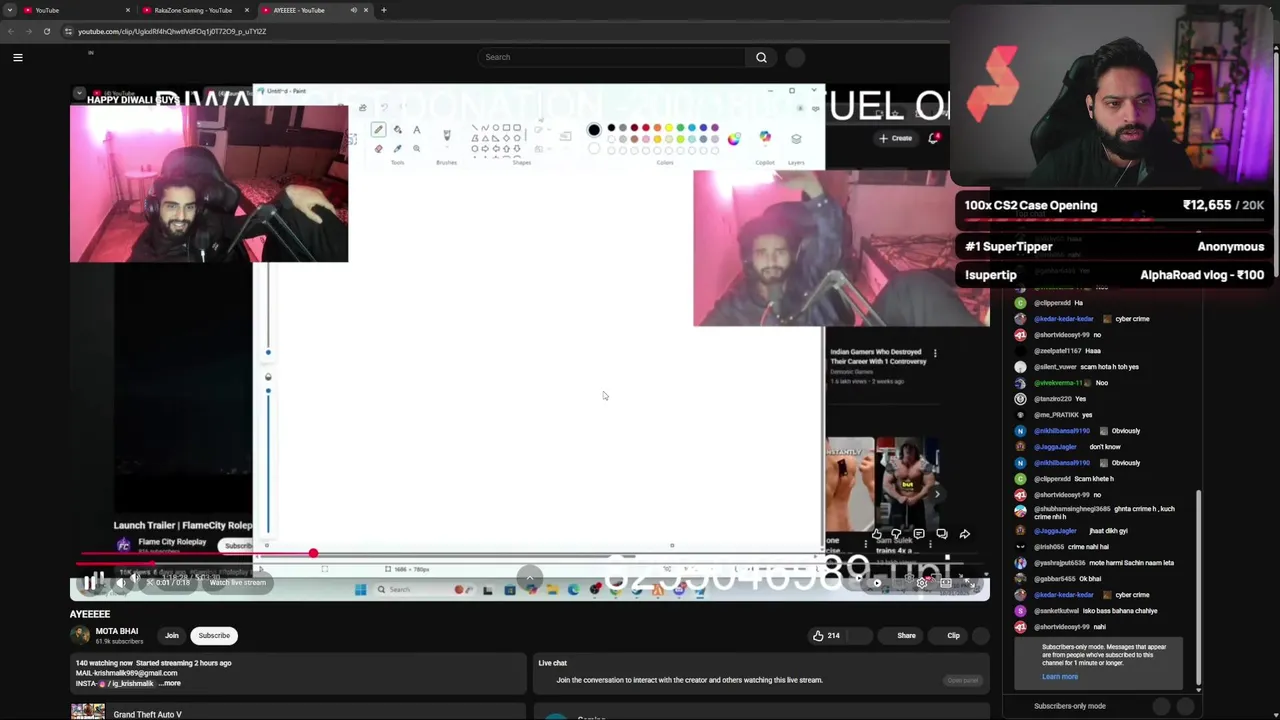Select the Fill bucket tool in Paint
The height and width of the screenshot is (720, 1280).
click(397, 130)
